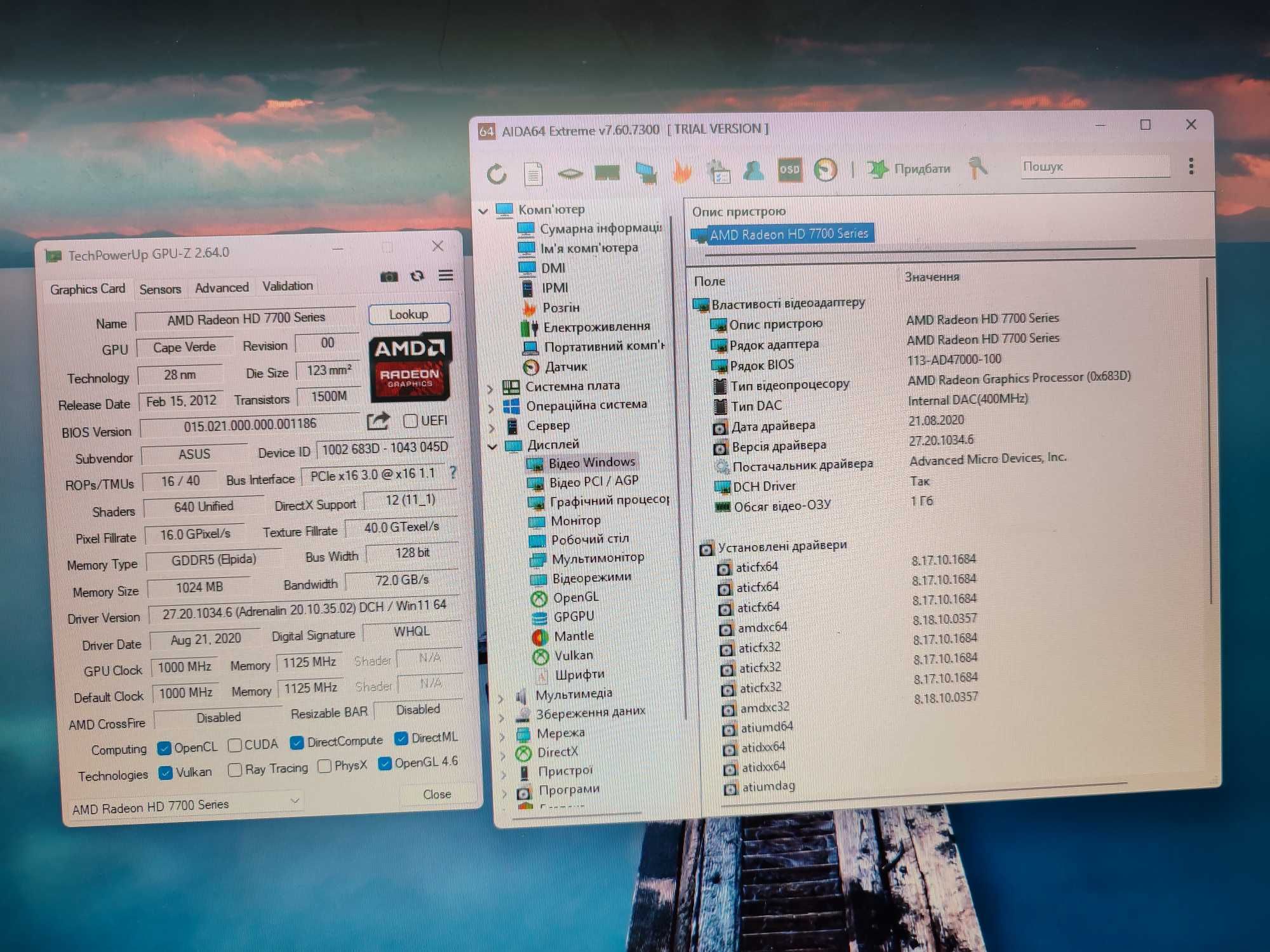
Task: Expand the Сервер tree node
Action: (x=492, y=428)
